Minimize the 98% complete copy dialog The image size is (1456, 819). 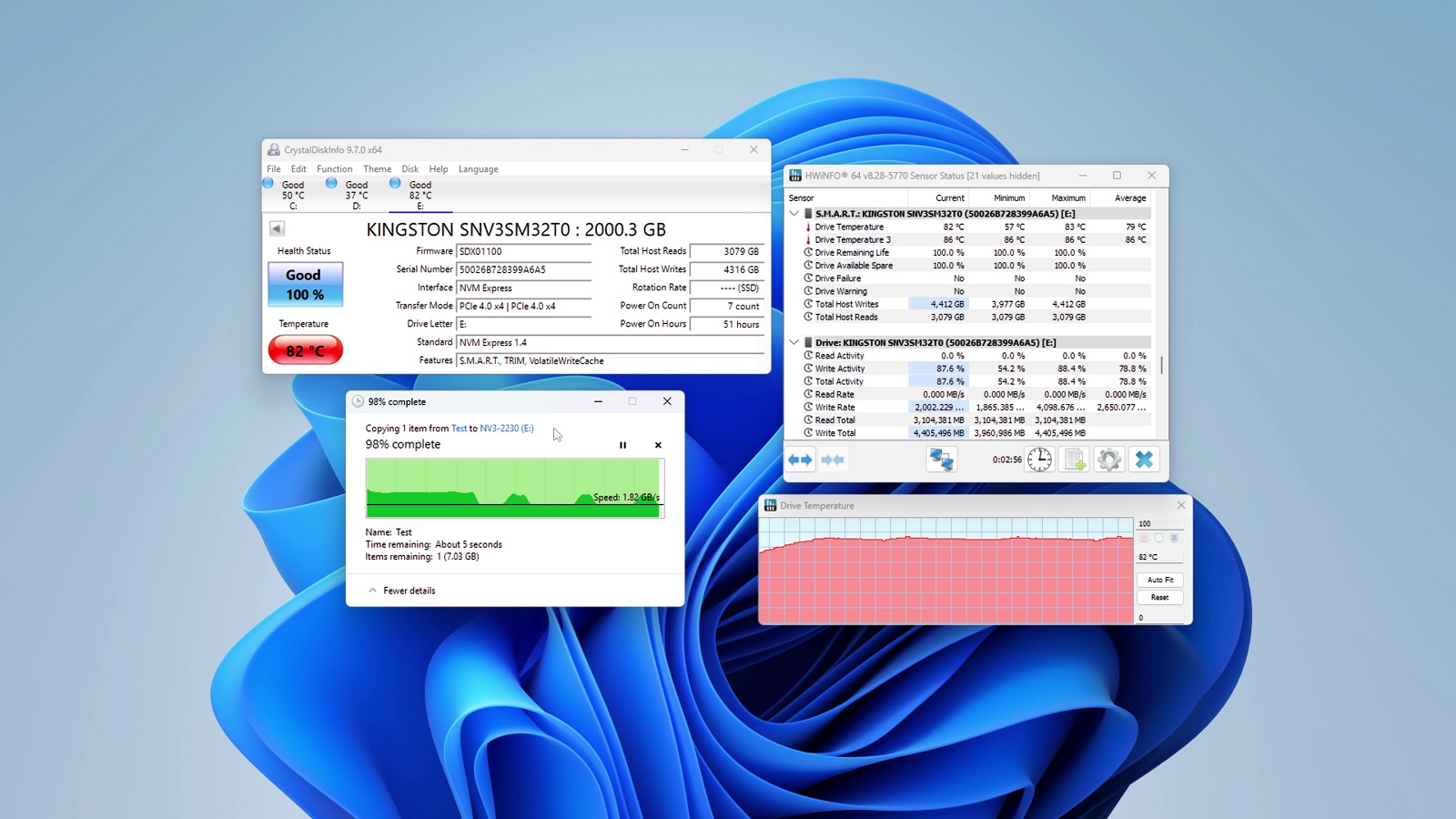[x=598, y=401]
